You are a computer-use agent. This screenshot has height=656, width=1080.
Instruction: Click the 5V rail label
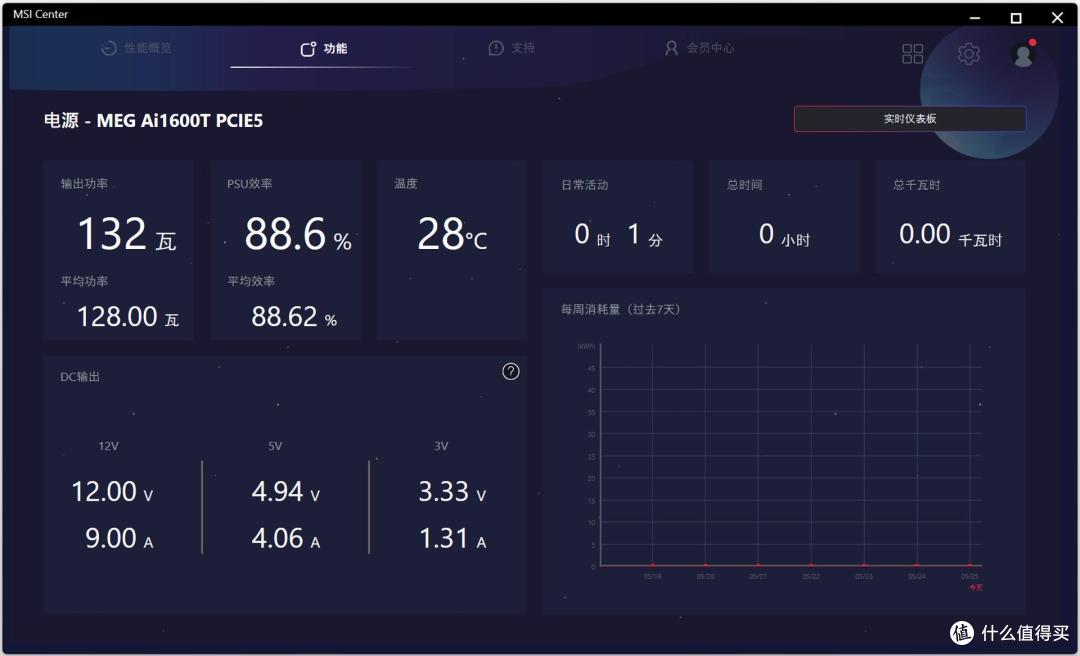pyautogui.click(x=275, y=446)
